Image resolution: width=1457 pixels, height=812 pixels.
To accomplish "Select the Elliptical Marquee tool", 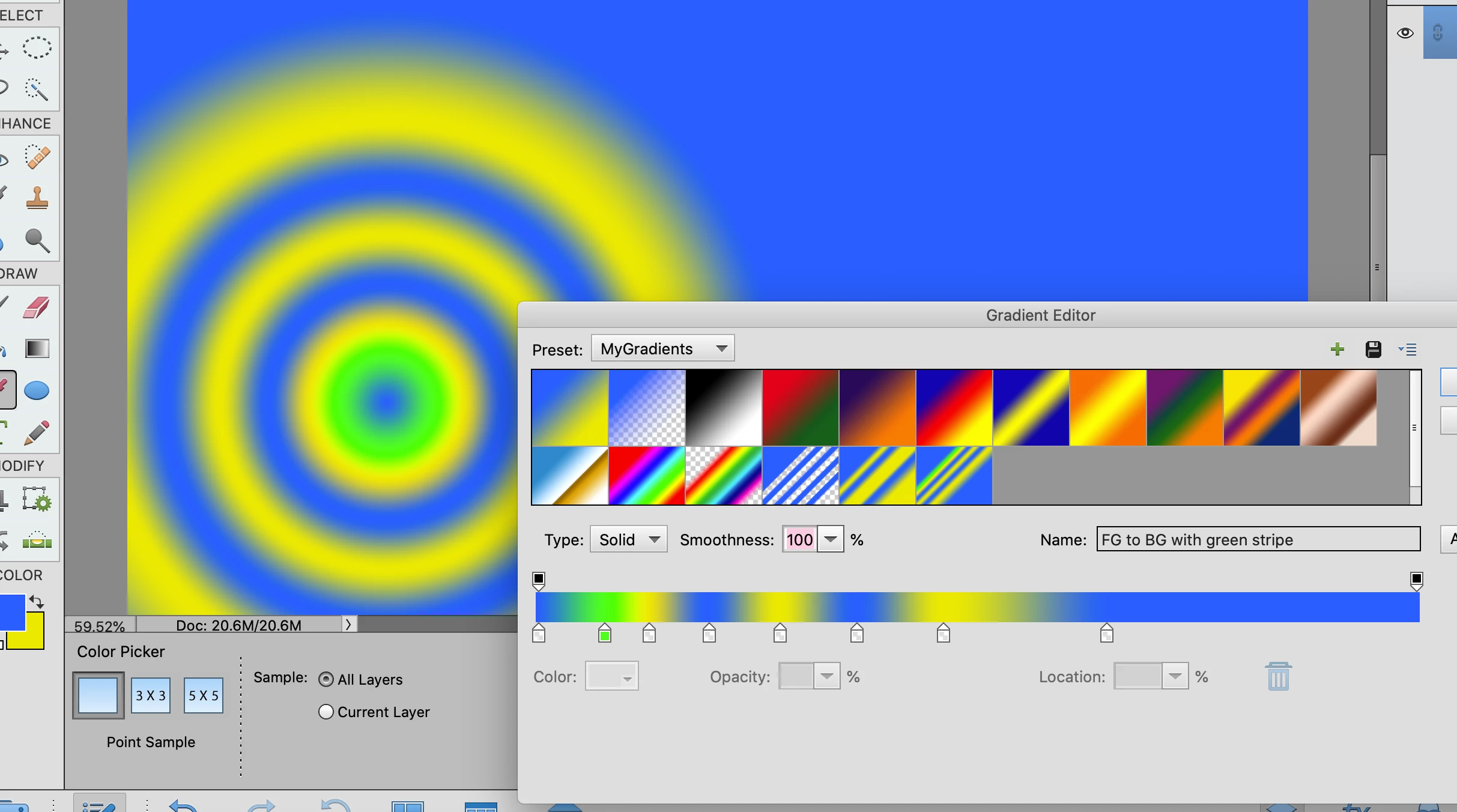I will coord(37,47).
